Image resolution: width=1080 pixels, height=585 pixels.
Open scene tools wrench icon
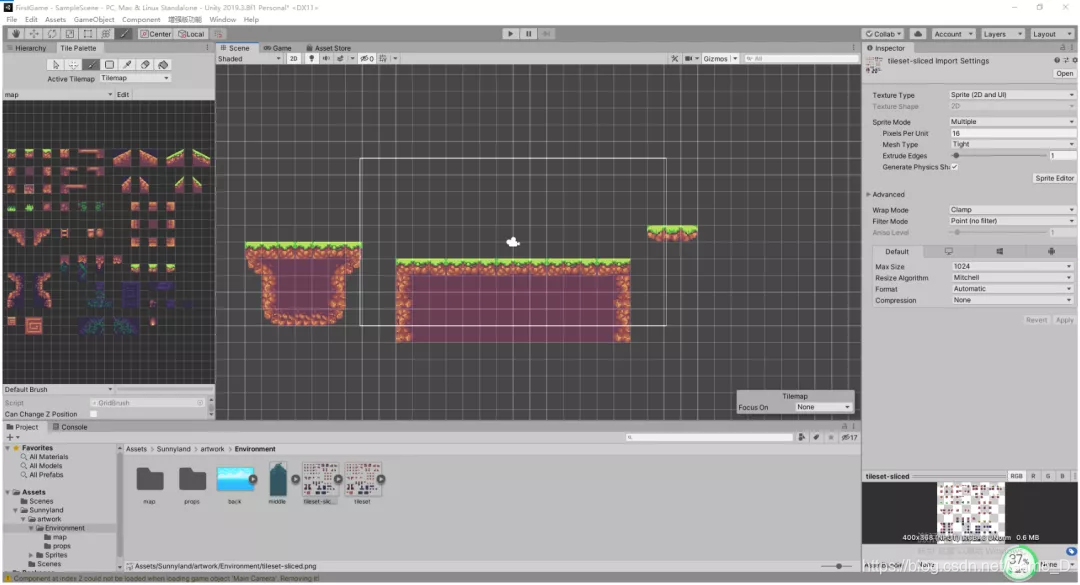point(674,59)
